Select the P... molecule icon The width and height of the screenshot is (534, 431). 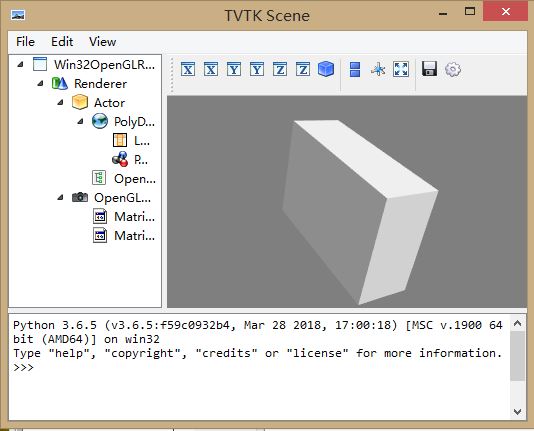[120, 159]
